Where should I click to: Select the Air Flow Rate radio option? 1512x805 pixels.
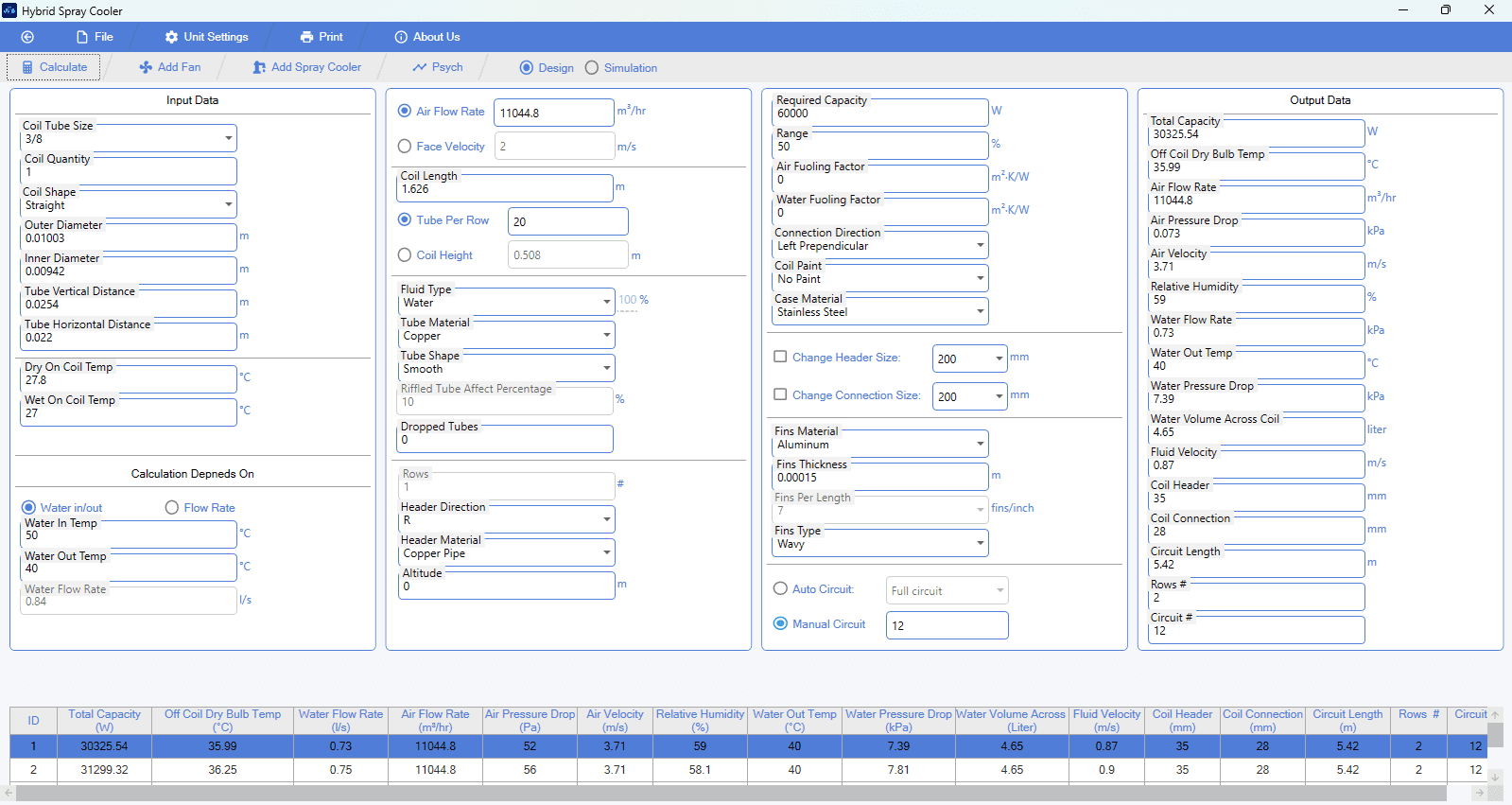coord(405,112)
